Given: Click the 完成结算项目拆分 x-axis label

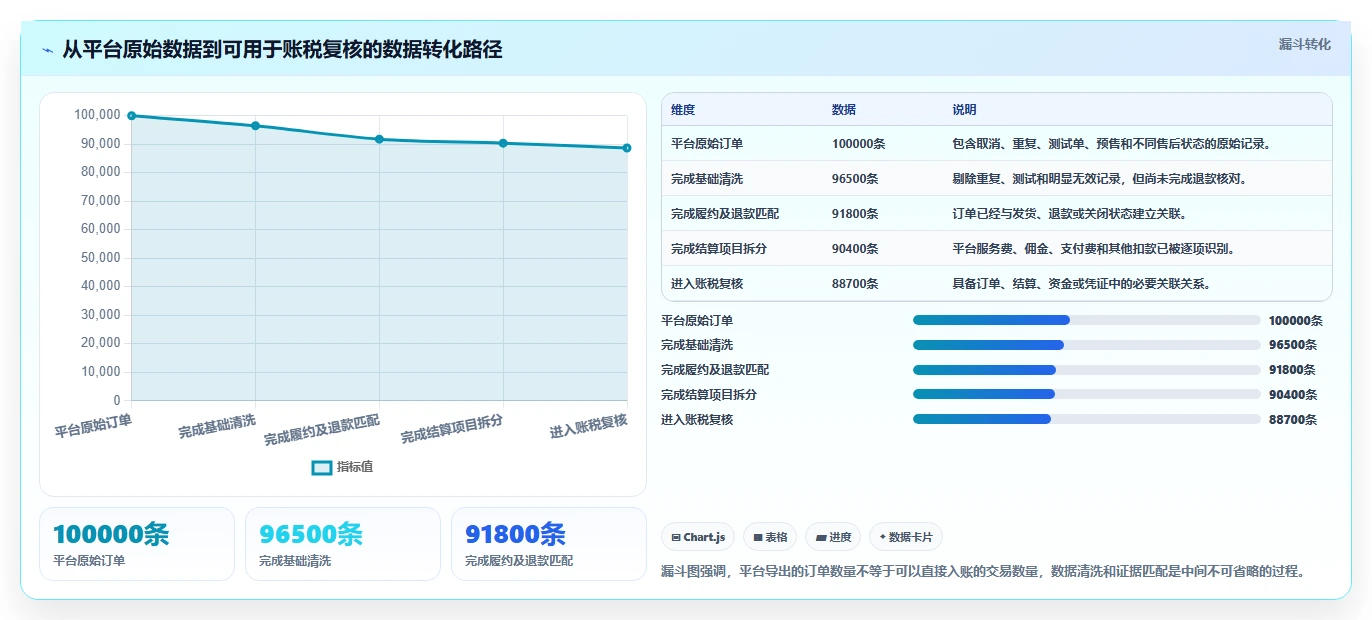Looking at the screenshot, I should click(452, 430).
